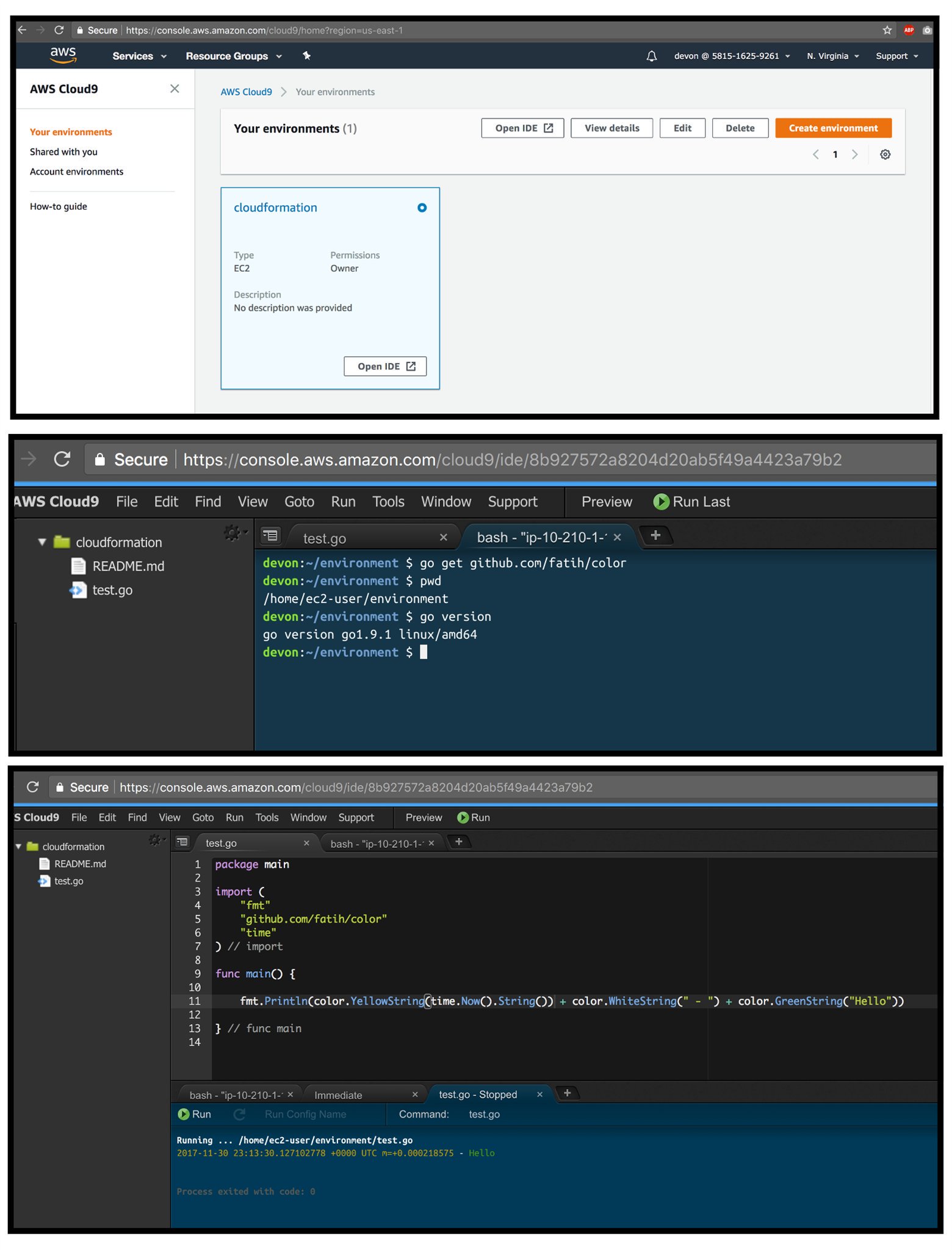Open the devon @ 5815-1625-9261 account dropdown
Viewport: 952px width, 1250px height.
[x=732, y=56]
